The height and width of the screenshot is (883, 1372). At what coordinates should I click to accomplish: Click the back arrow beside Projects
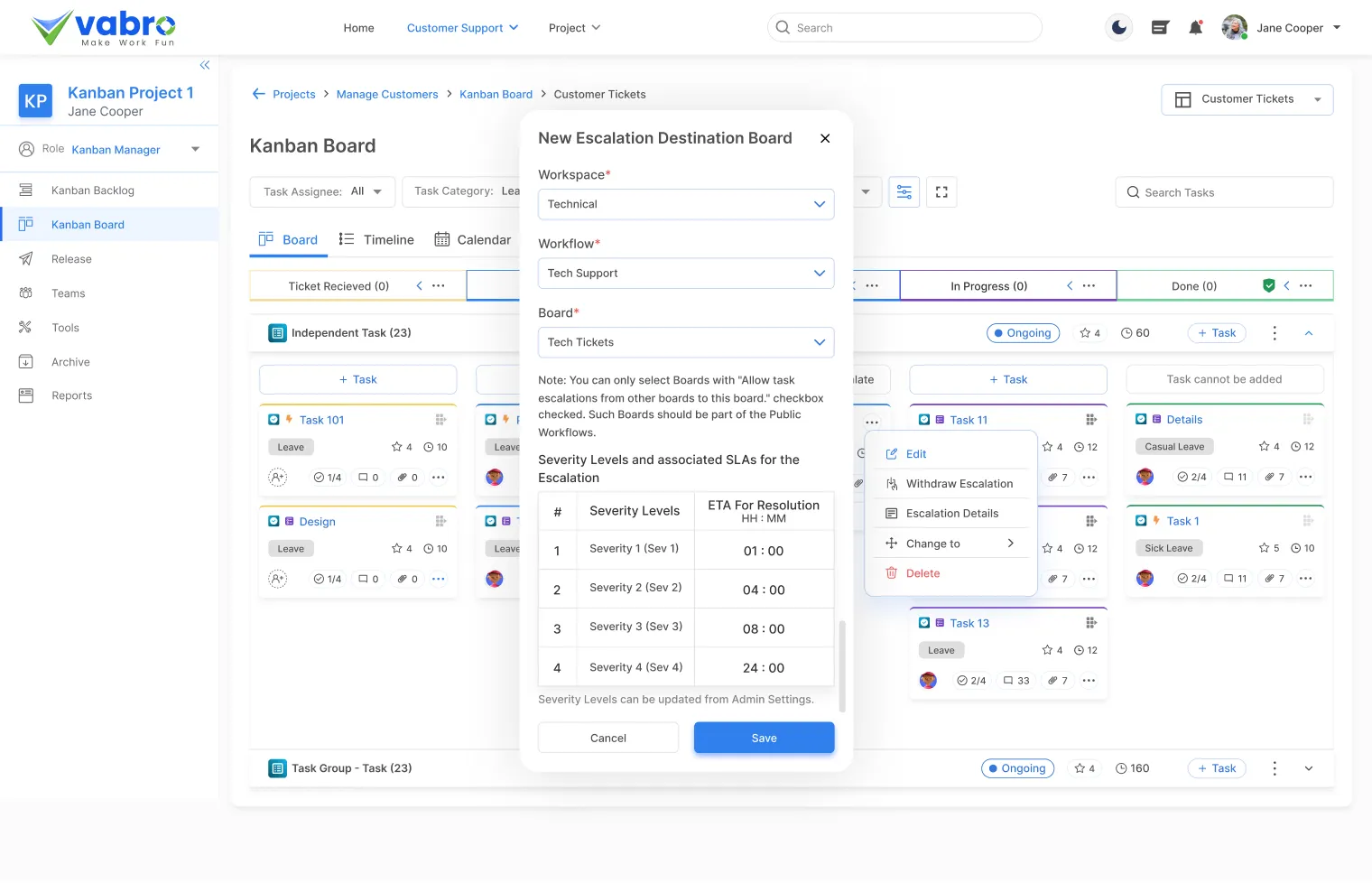click(259, 94)
